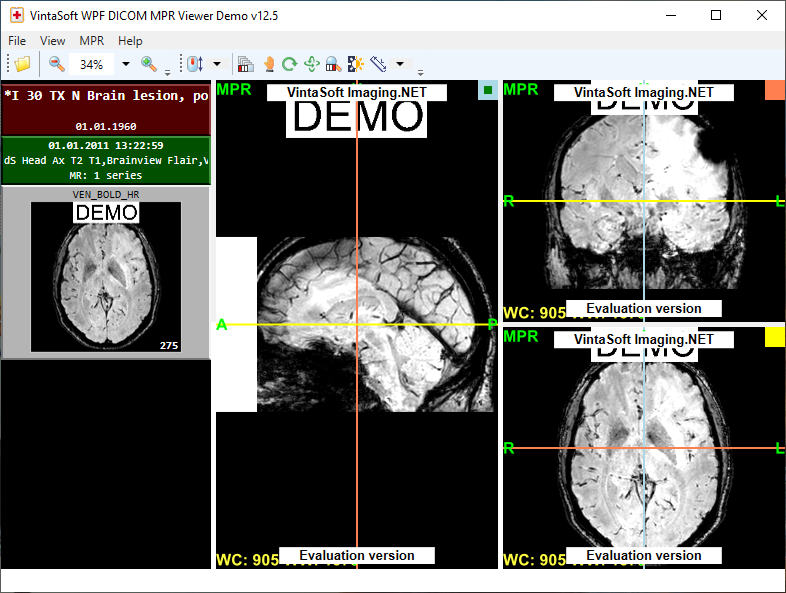
Task: Click the open folder icon in toolbar
Action: click(x=22, y=64)
